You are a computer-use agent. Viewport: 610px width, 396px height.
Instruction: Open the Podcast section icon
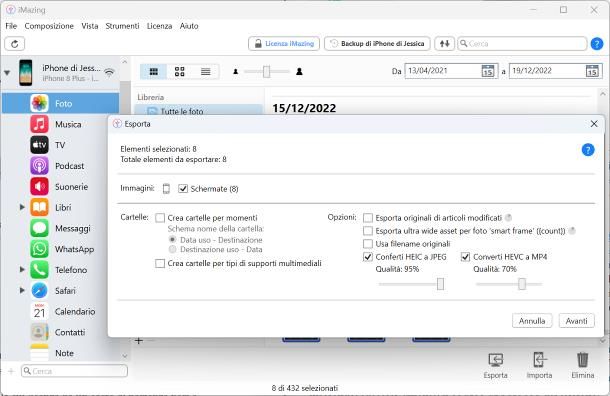click(x=39, y=166)
